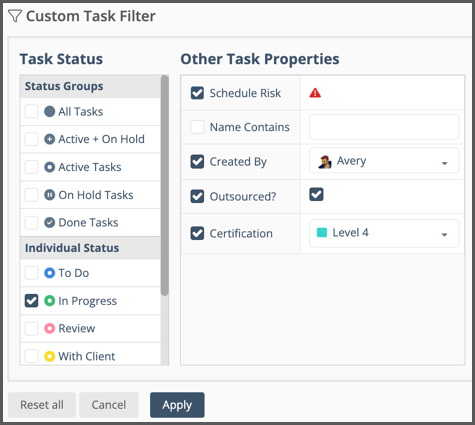Viewport: 475px width, 425px height.
Task: Click the red Schedule Risk warning icon
Action: point(315,93)
